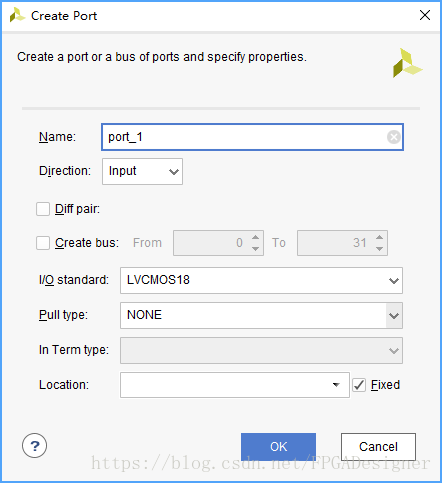Close the Create Port dialog
This screenshot has height=483, width=442.
425,15
